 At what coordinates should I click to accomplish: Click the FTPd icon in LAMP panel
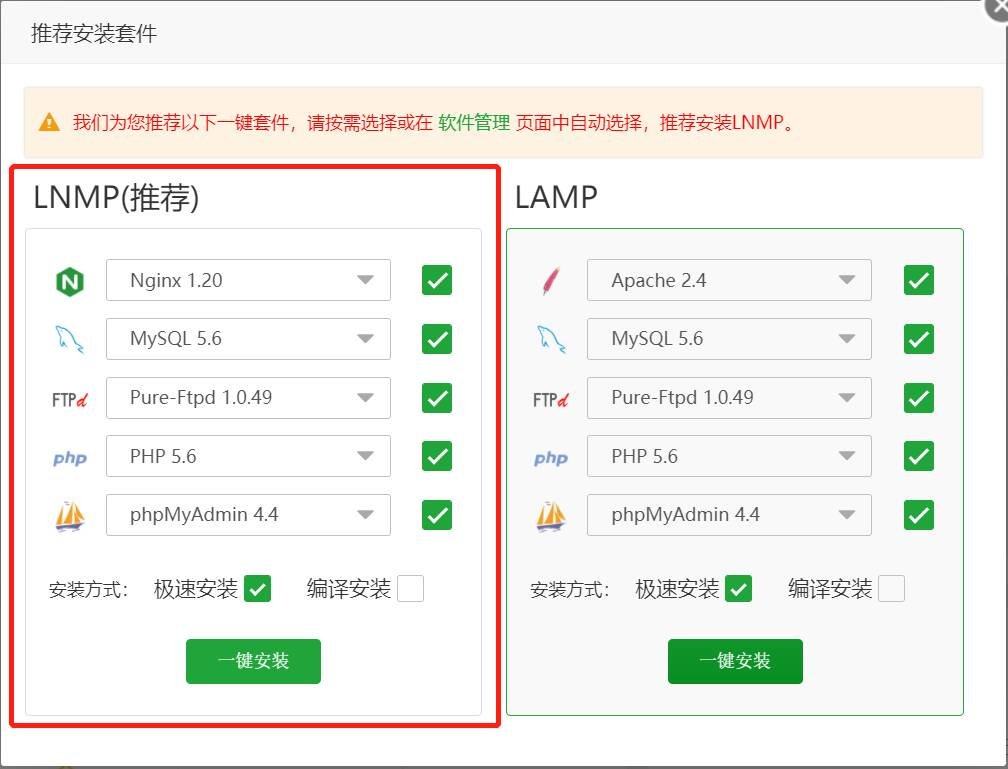click(551, 400)
